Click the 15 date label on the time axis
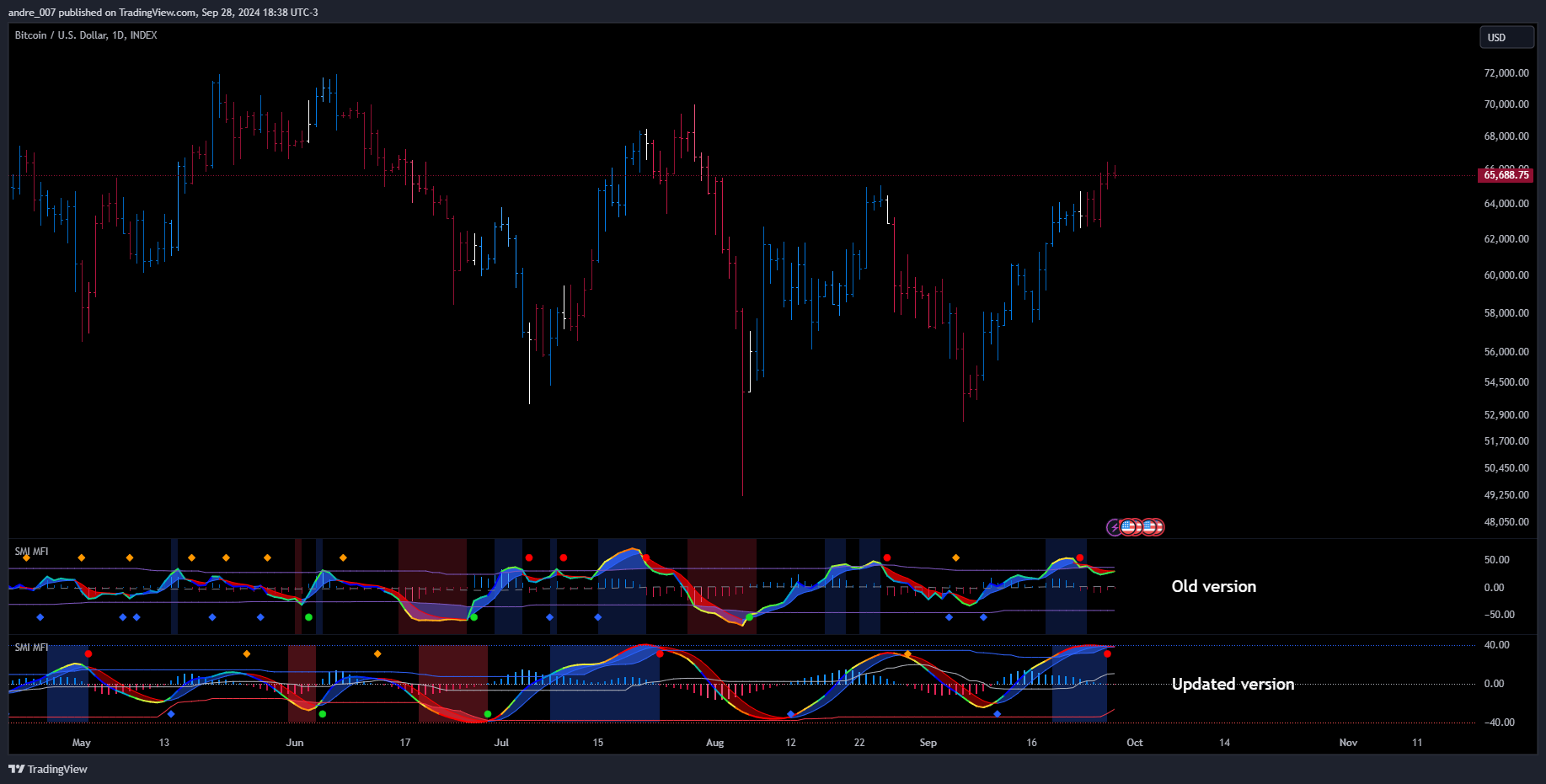This screenshot has height=784, width=1546. coord(598,743)
